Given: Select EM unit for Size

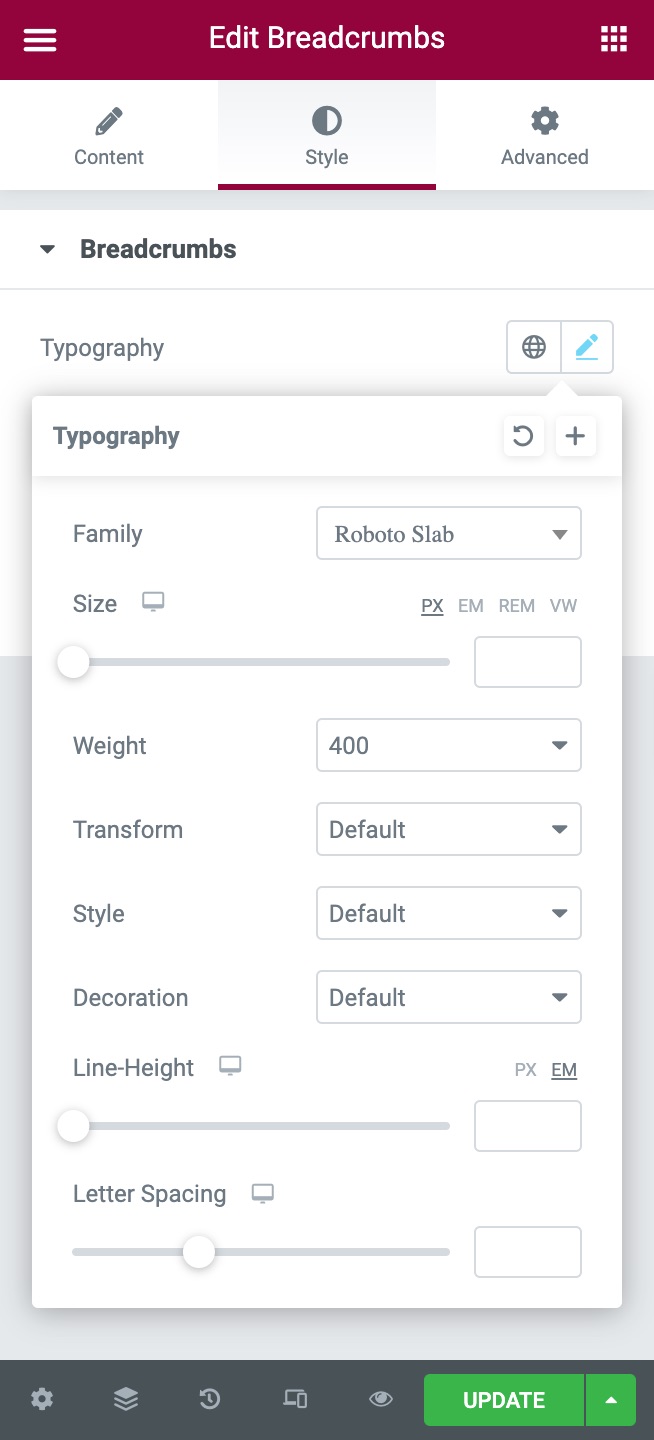Looking at the screenshot, I should (470, 605).
